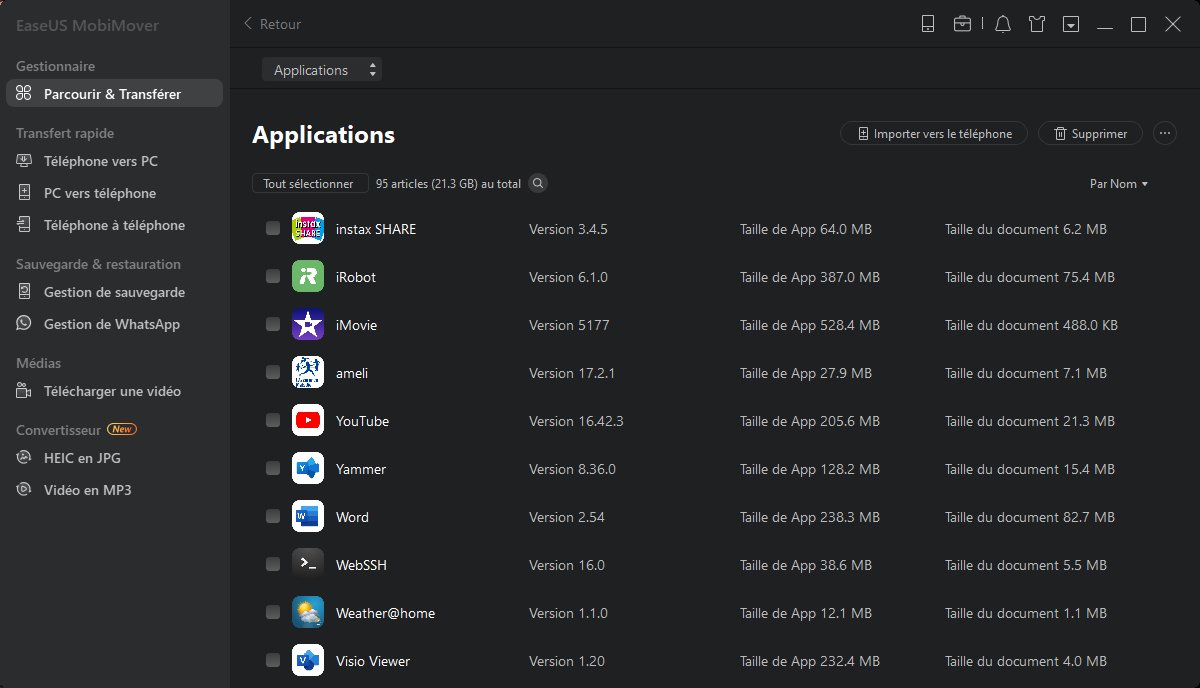
Task: Tick the Weather@home checkbox
Action: tap(273, 613)
